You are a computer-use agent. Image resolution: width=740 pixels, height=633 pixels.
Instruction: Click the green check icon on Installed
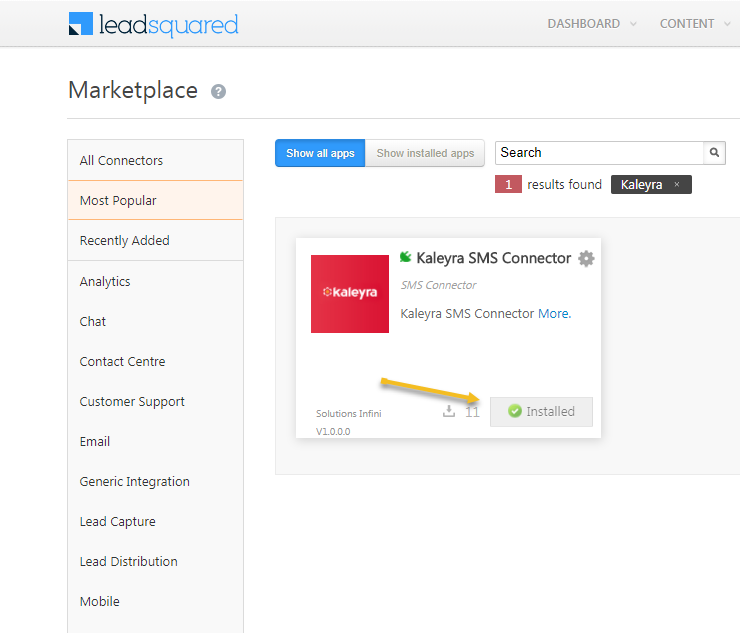pos(514,411)
